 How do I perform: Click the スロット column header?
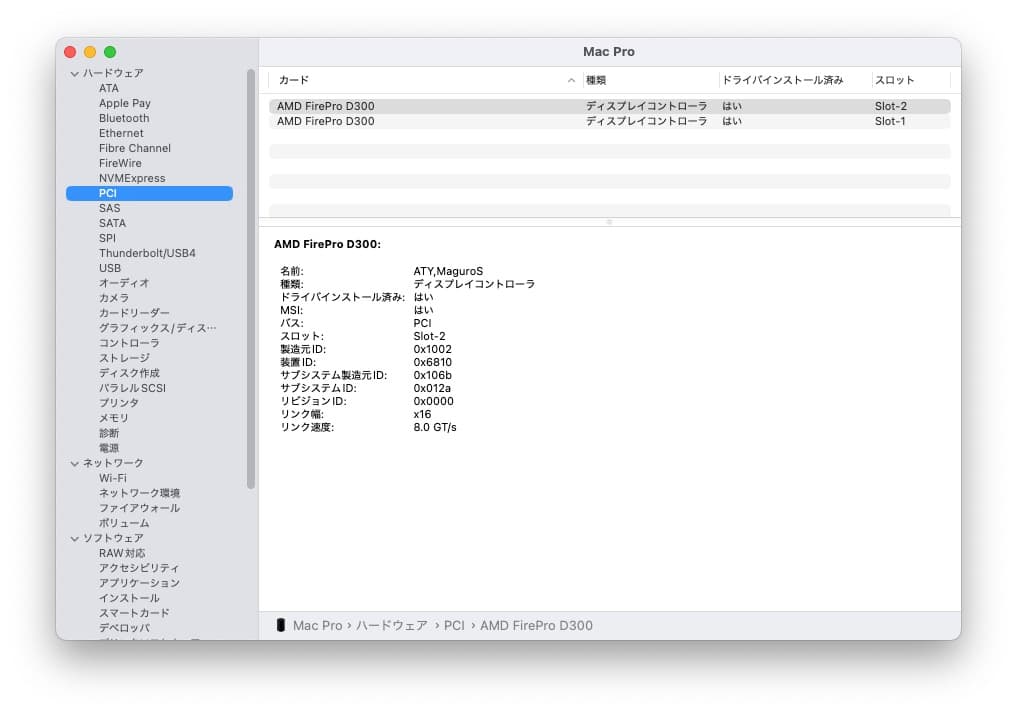coord(891,79)
